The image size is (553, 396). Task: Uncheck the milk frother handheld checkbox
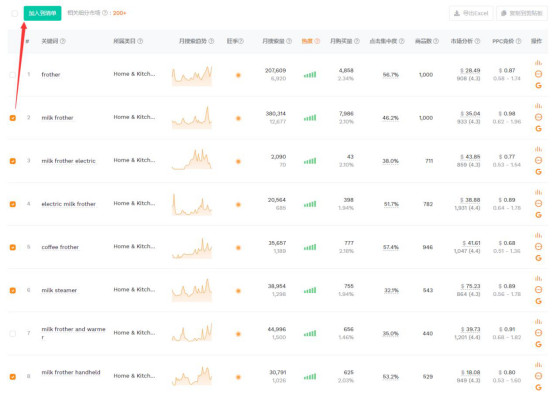12,377
